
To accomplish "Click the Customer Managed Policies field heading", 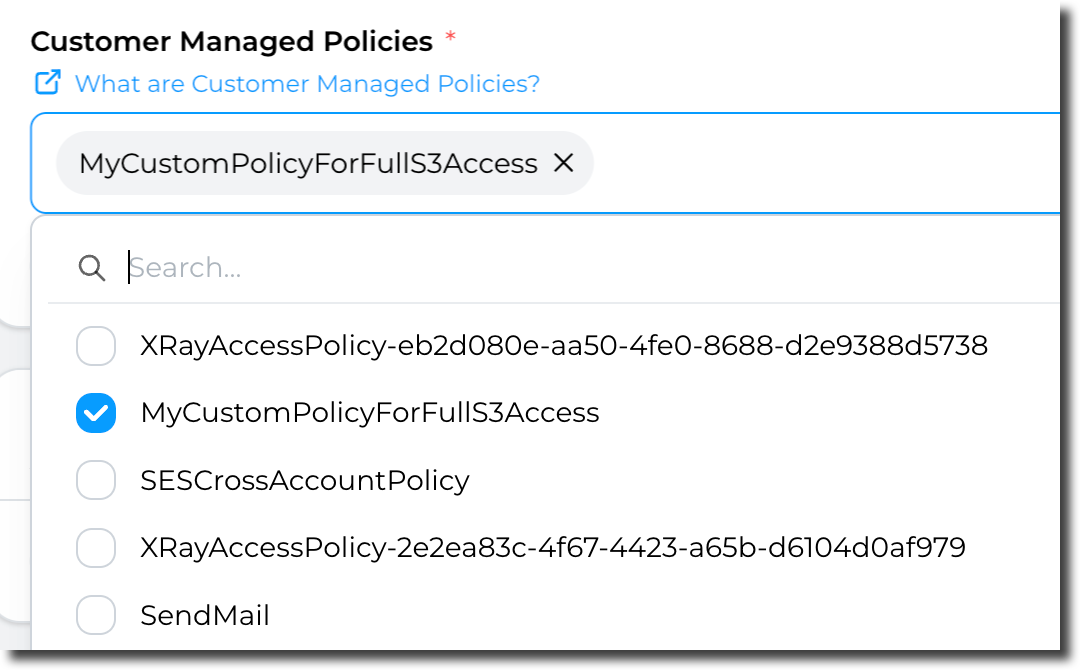I will (x=231, y=42).
